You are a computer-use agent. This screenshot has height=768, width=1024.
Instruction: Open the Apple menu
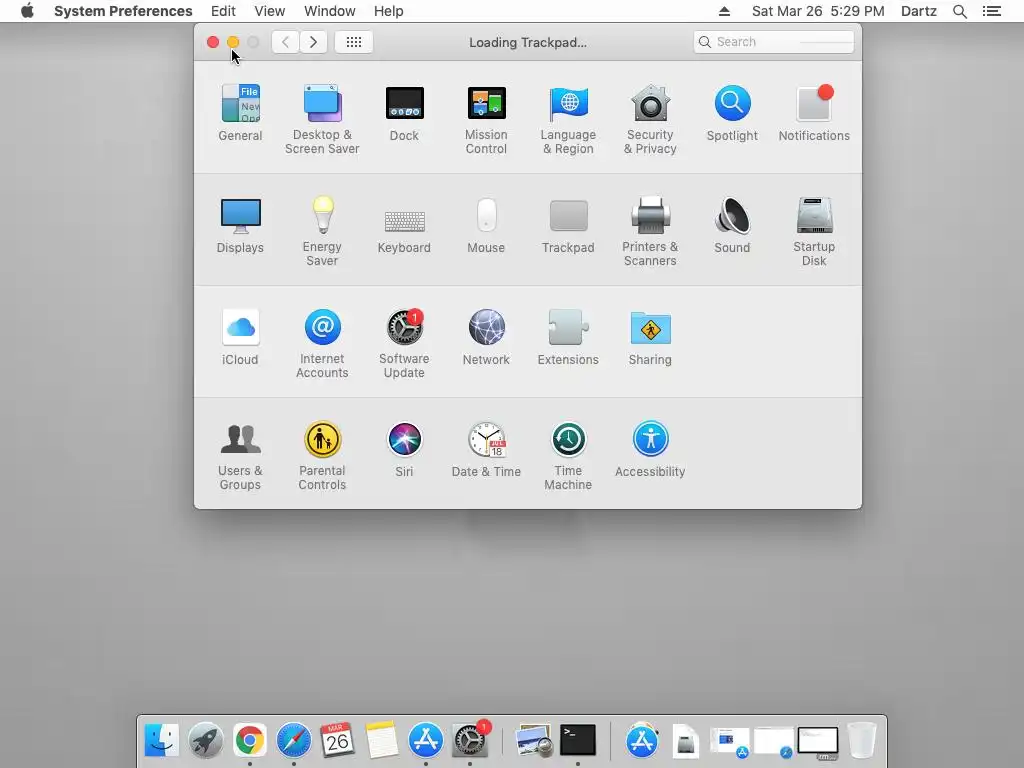pyautogui.click(x=27, y=11)
